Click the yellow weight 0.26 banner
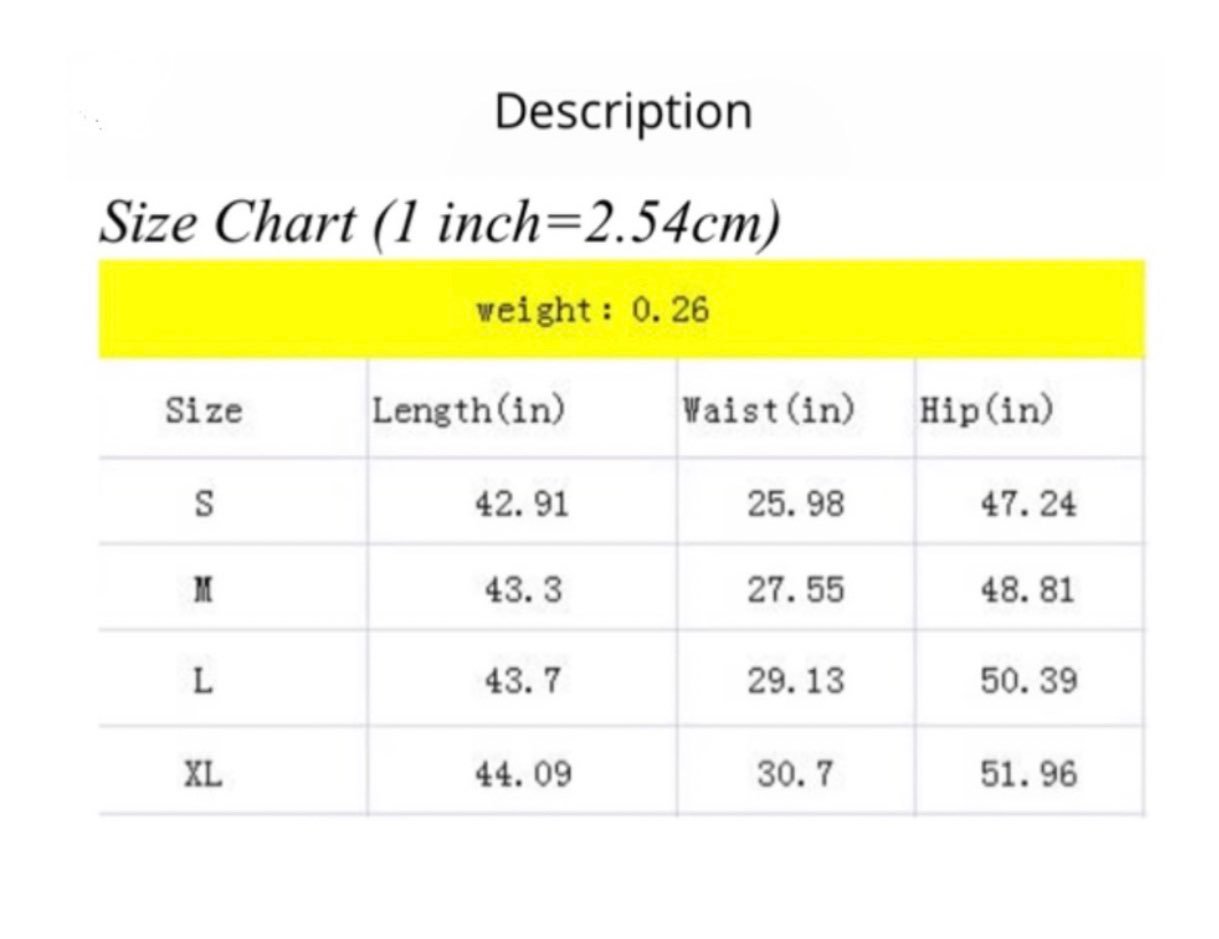 [x=621, y=309]
